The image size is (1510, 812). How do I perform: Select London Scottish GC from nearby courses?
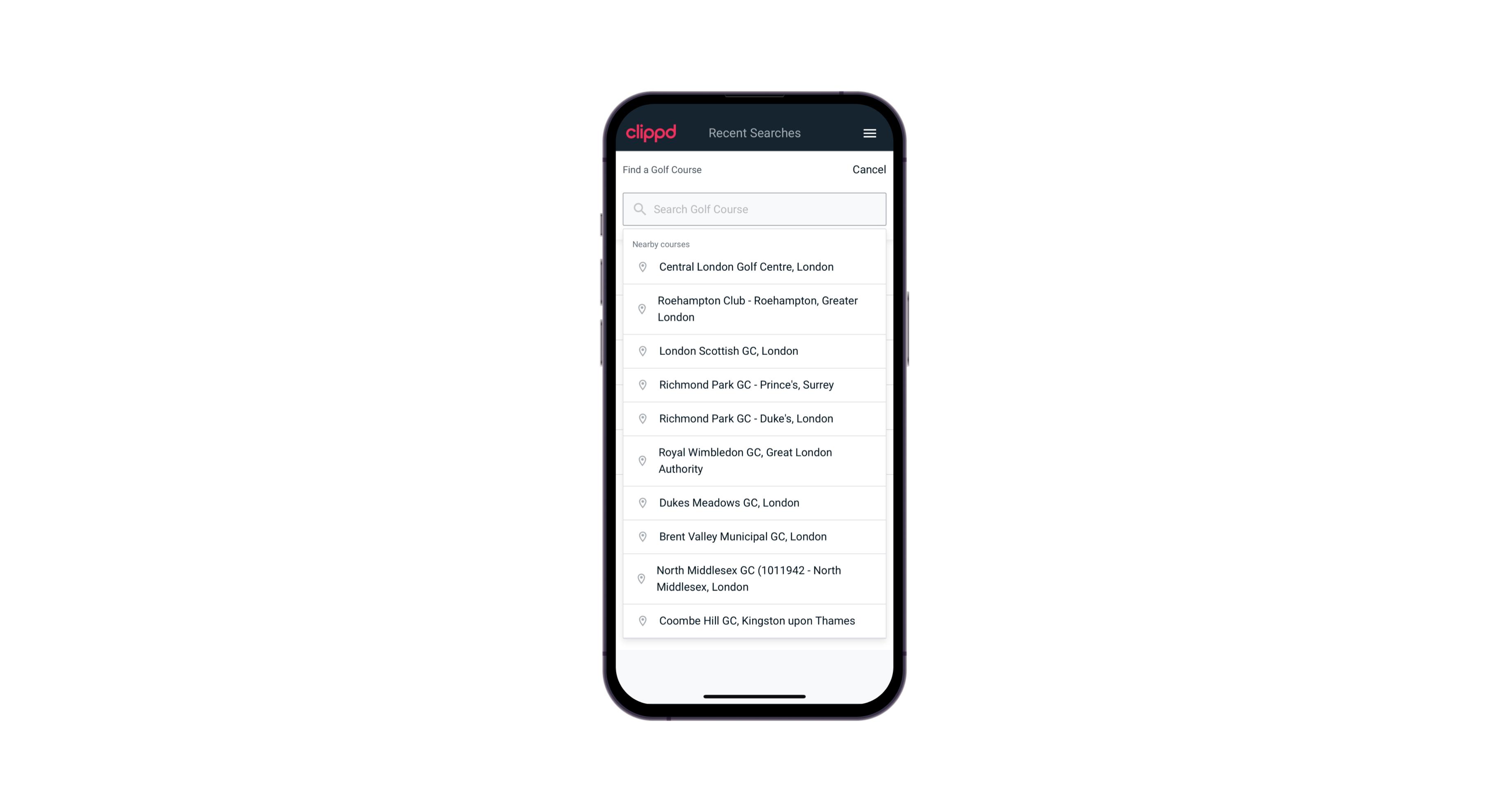[754, 351]
